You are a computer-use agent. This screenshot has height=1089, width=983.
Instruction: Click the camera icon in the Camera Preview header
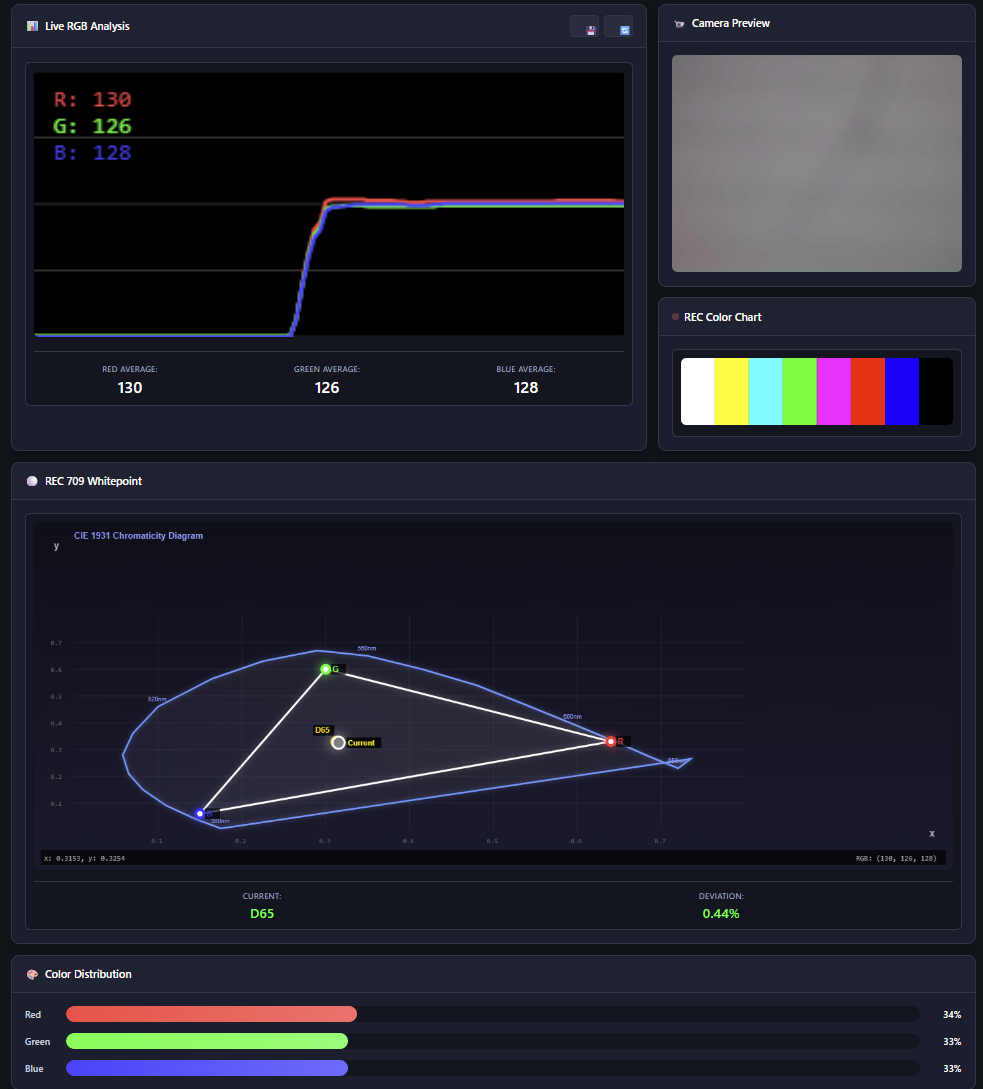point(679,23)
